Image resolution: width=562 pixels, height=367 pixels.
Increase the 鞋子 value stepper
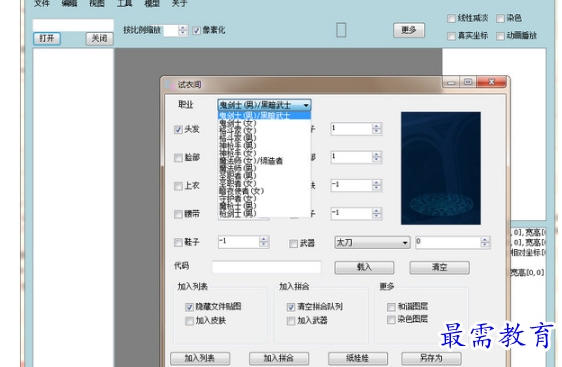click(x=264, y=239)
